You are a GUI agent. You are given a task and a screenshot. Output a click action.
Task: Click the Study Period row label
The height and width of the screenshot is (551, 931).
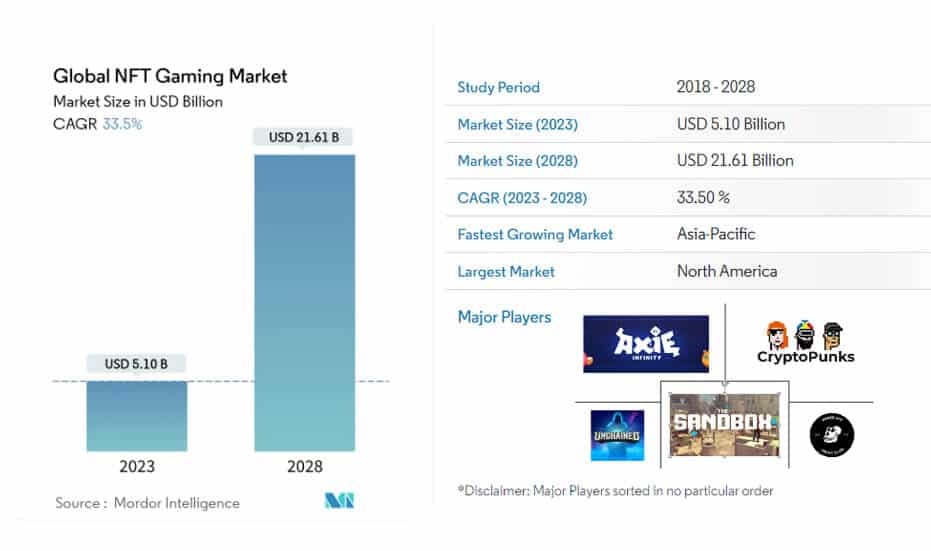[498, 87]
